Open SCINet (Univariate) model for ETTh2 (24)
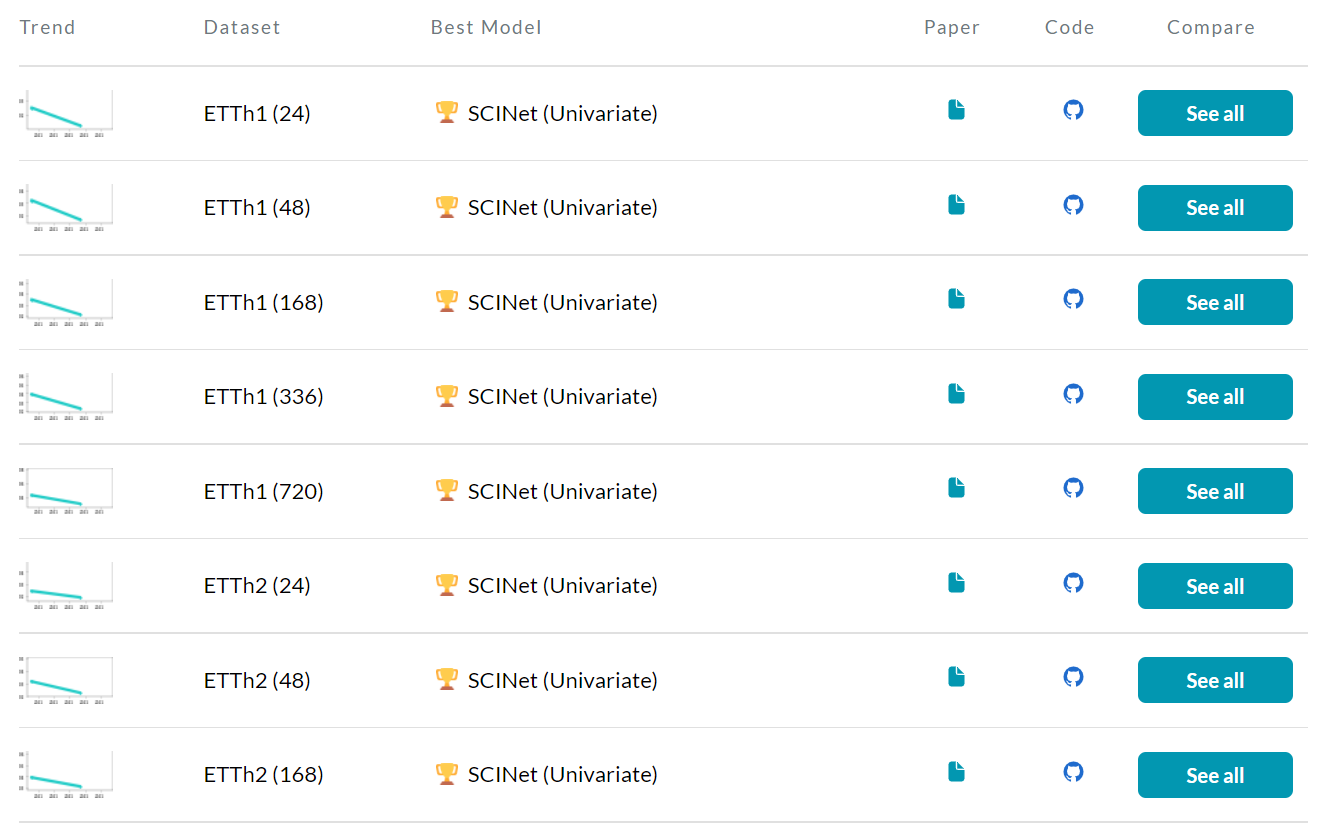Image resolution: width=1318 pixels, height=834 pixels. pyautogui.click(x=563, y=586)
